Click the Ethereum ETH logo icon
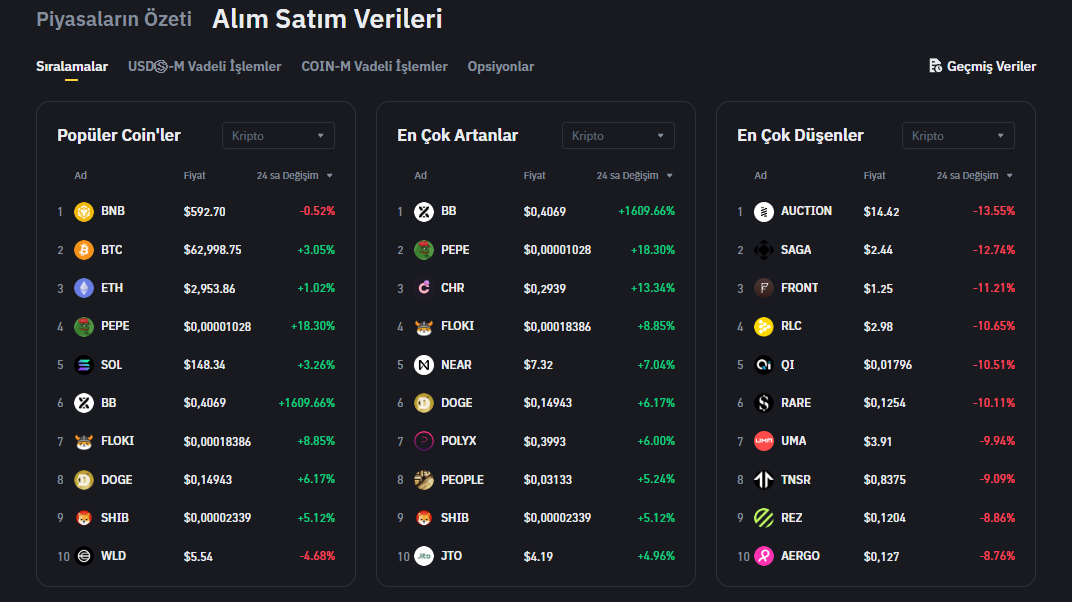The width and height of the screenshot is (1072, 602). click(84, 288)
